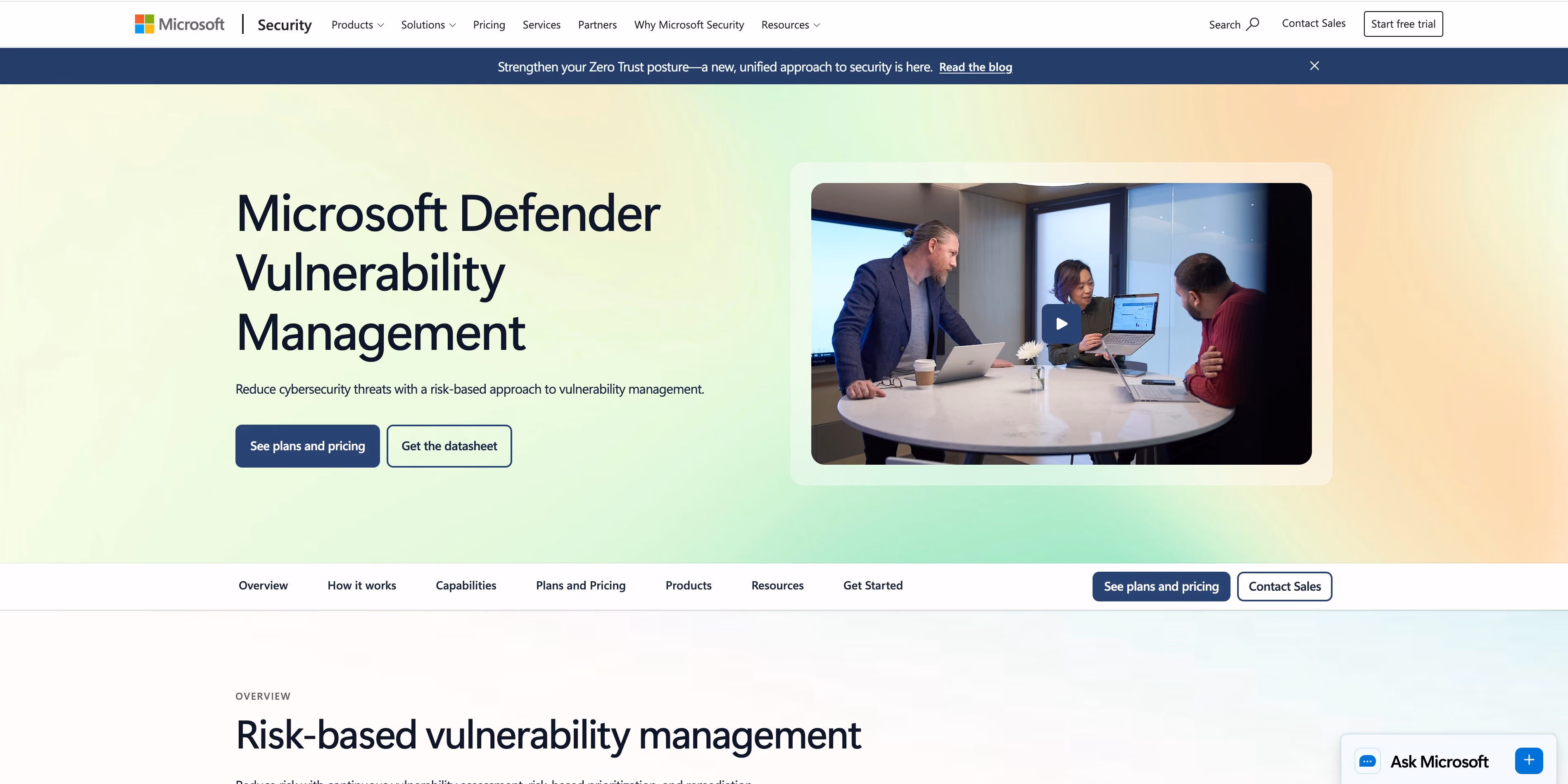Viewport: 1568px width, 784px height.
Task: Click the Get the datasheet button
Action: pos(449,446)
